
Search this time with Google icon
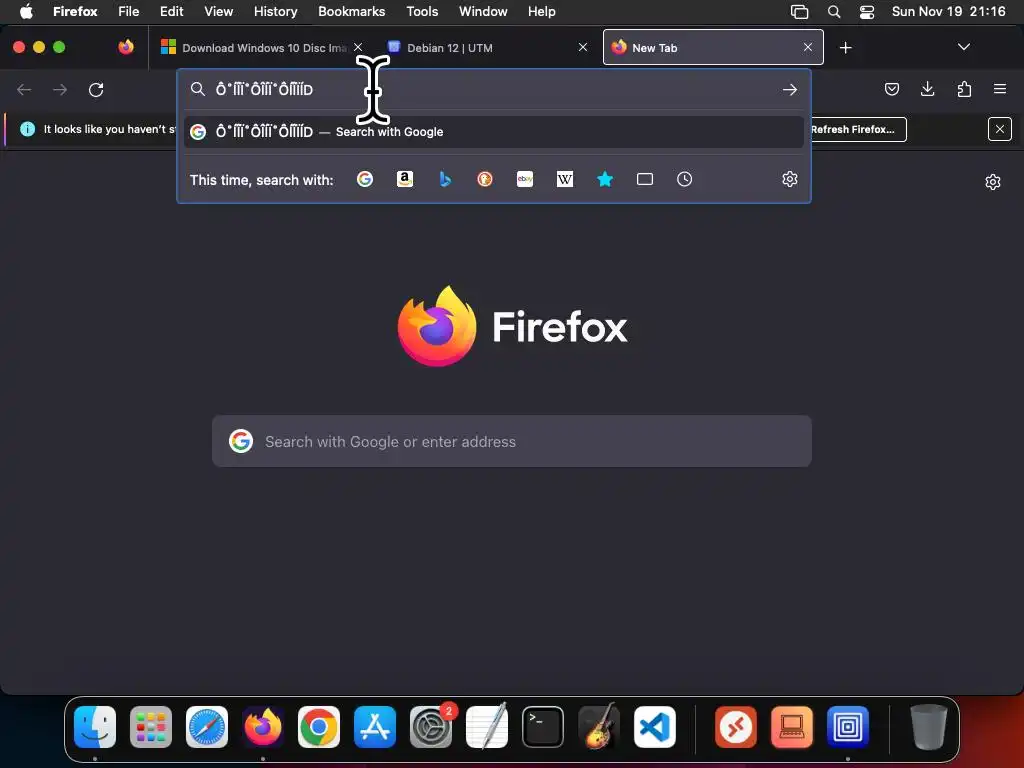tap(364, 179)
